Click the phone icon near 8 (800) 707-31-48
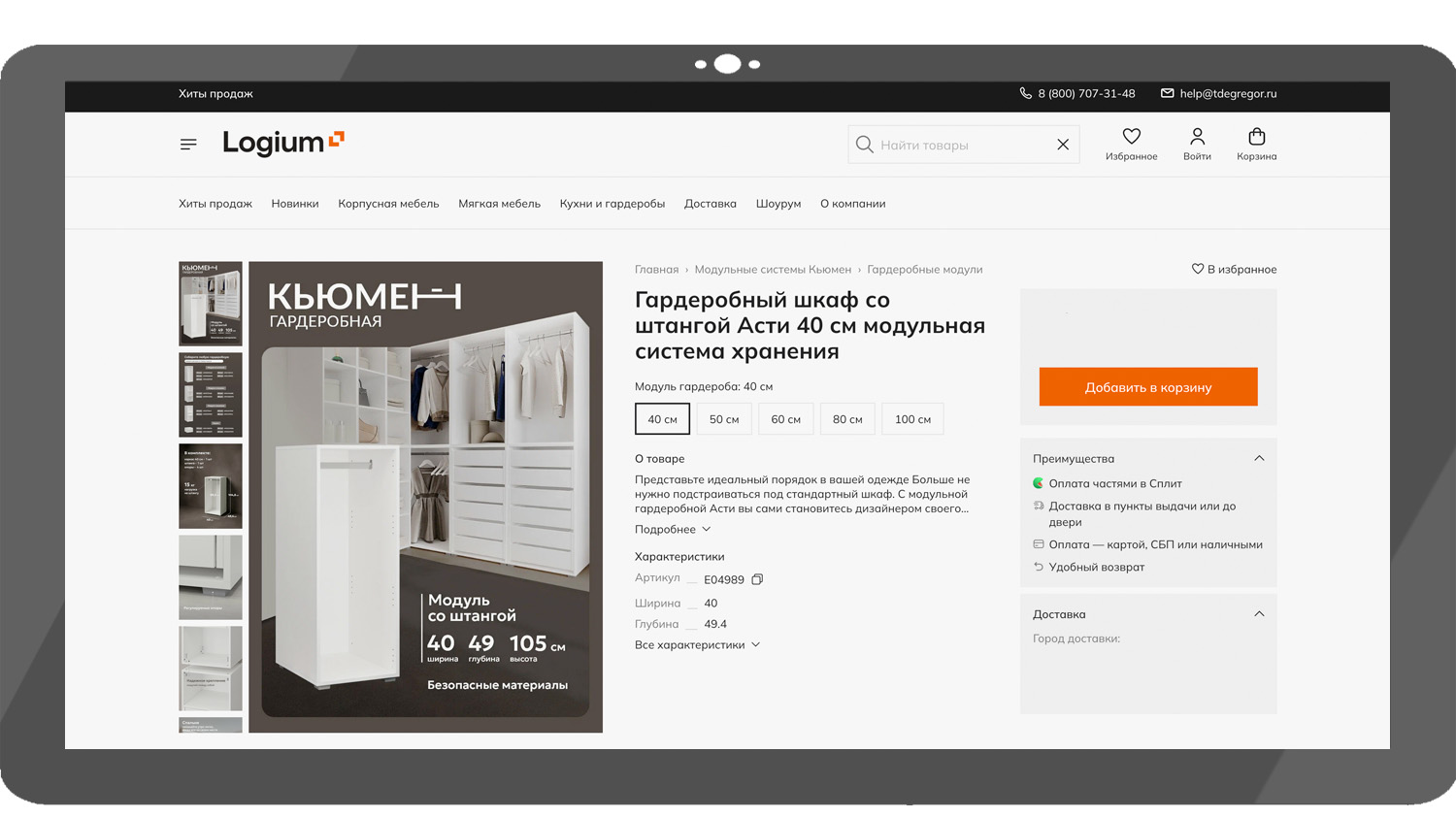This screenshot has width=1456, height=818. (1026, 93)
